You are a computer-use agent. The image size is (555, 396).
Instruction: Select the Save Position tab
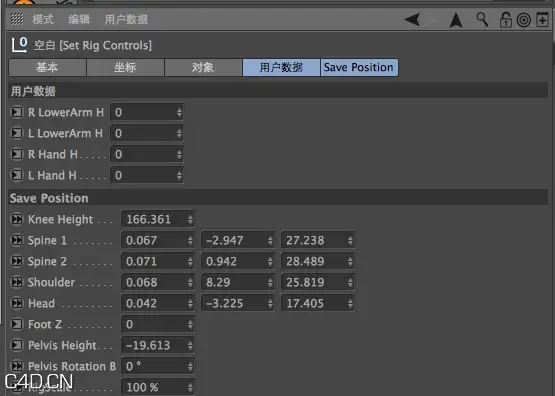click(x=359, y=67)
